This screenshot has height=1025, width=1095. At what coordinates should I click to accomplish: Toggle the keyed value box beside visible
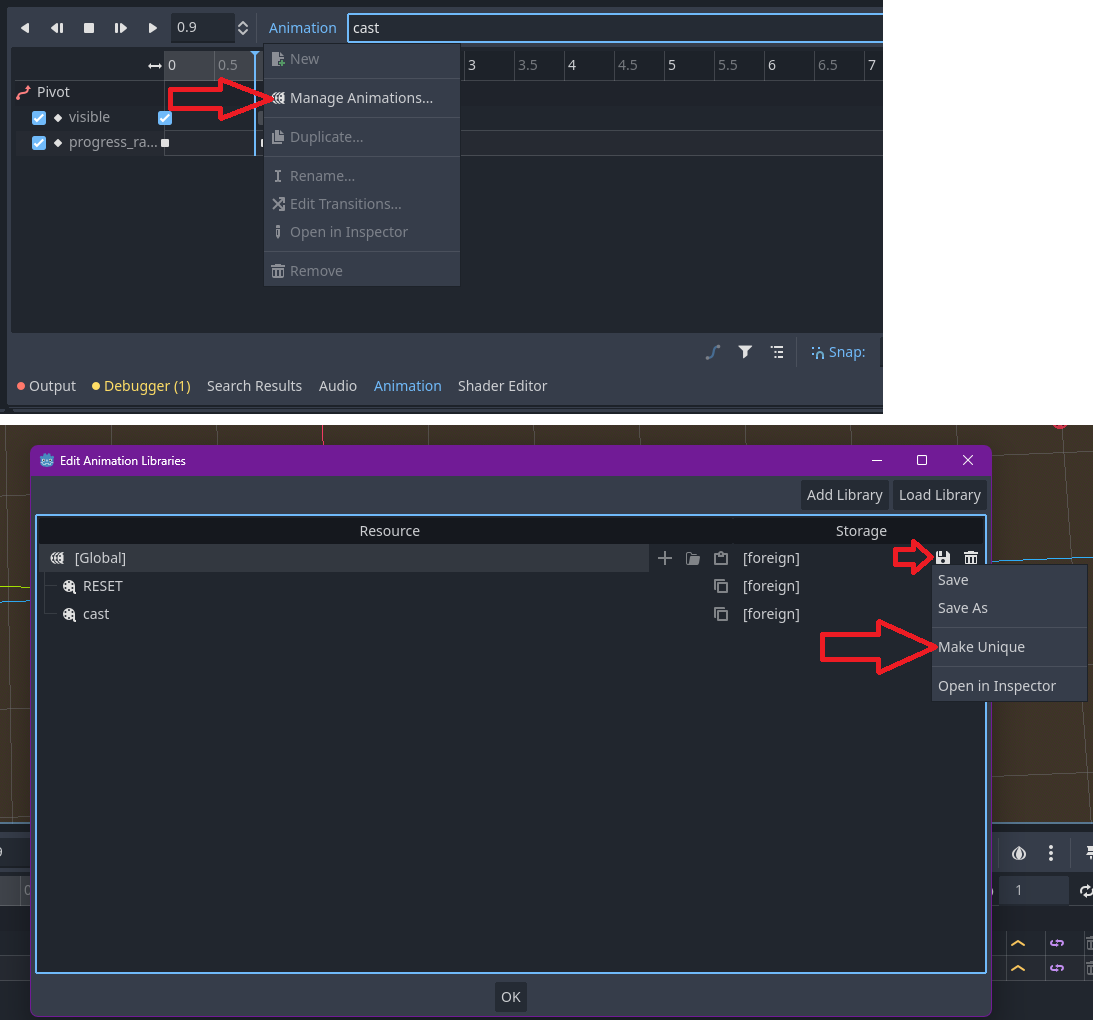coord(163,117)
